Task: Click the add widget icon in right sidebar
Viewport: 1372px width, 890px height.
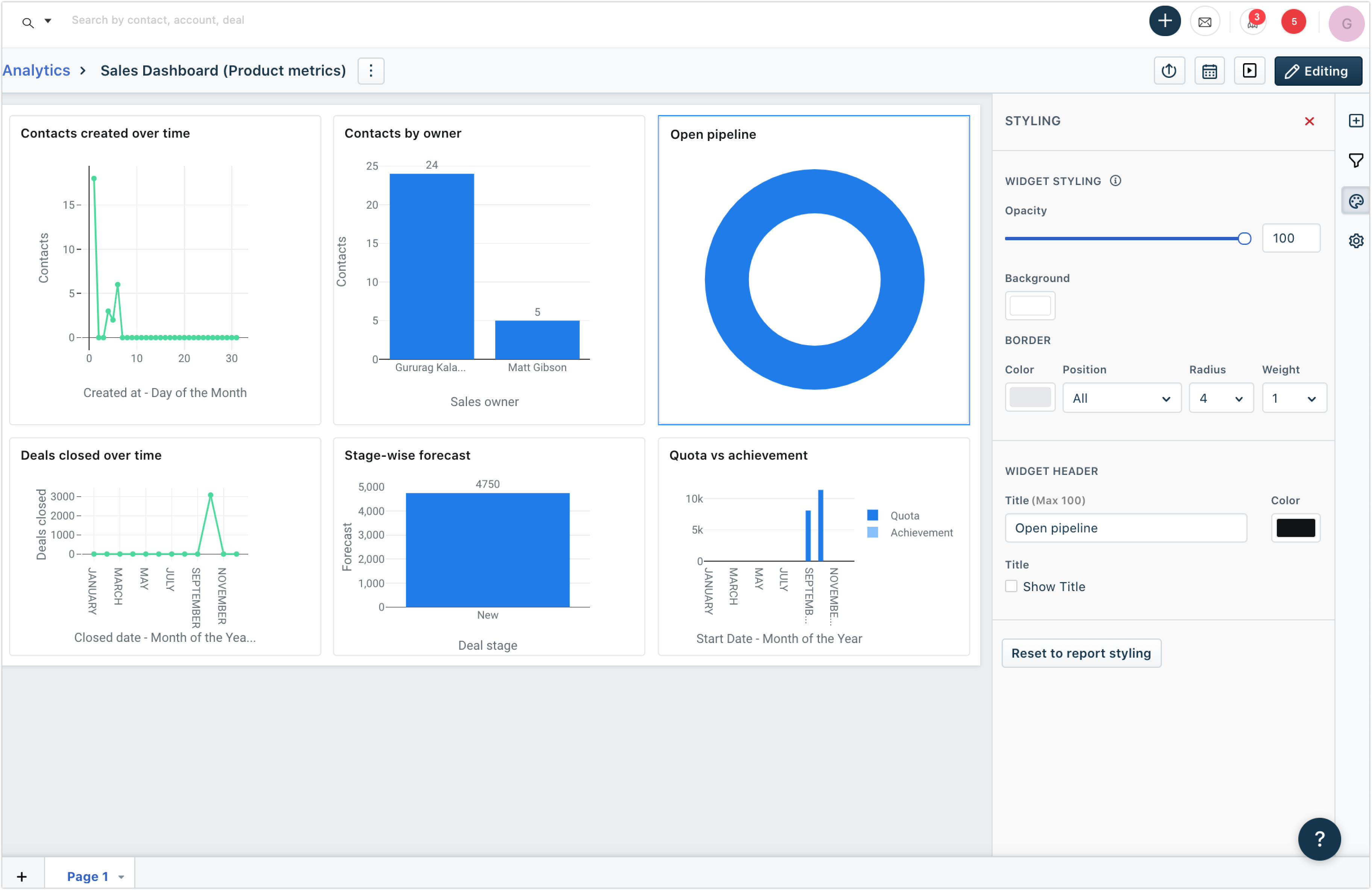Action: 1355,120
